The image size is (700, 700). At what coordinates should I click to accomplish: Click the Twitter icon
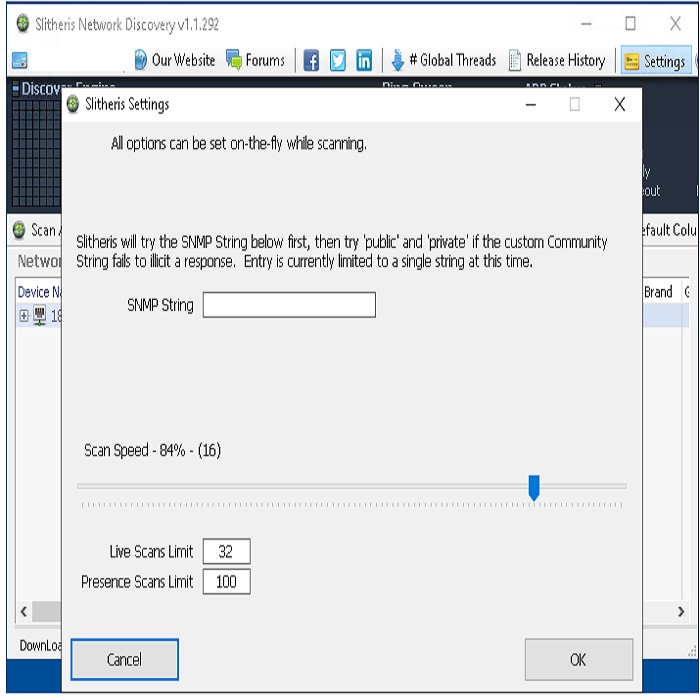[x=338, y=60]
